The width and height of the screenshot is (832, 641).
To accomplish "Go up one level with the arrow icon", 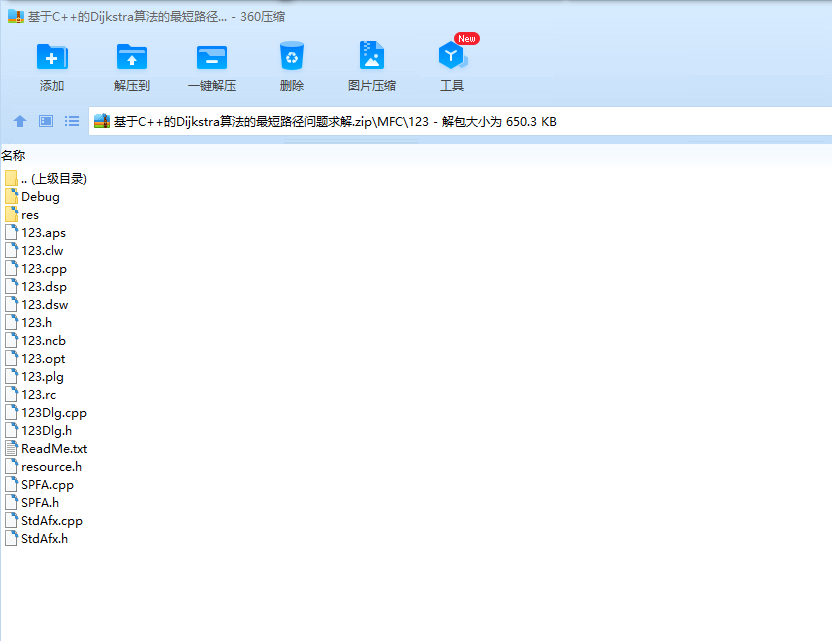I will (x=20, y=122).
